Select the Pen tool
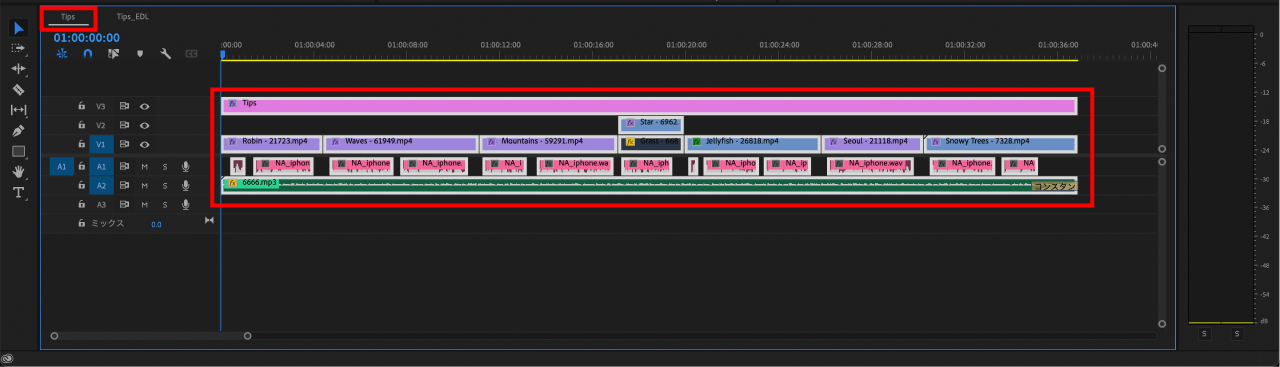 (x=18, y=131)
